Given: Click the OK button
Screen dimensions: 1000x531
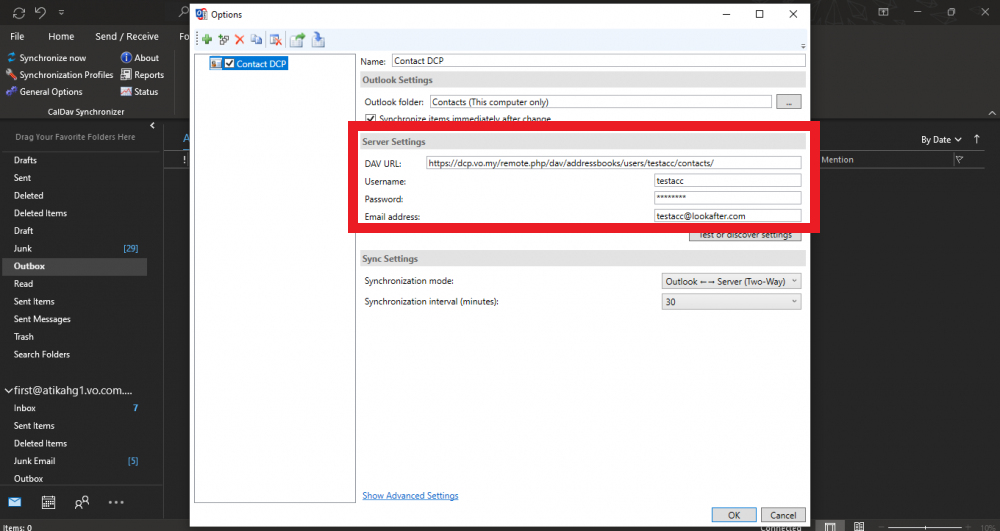Looking at the screenshot, I should point(734,515).
